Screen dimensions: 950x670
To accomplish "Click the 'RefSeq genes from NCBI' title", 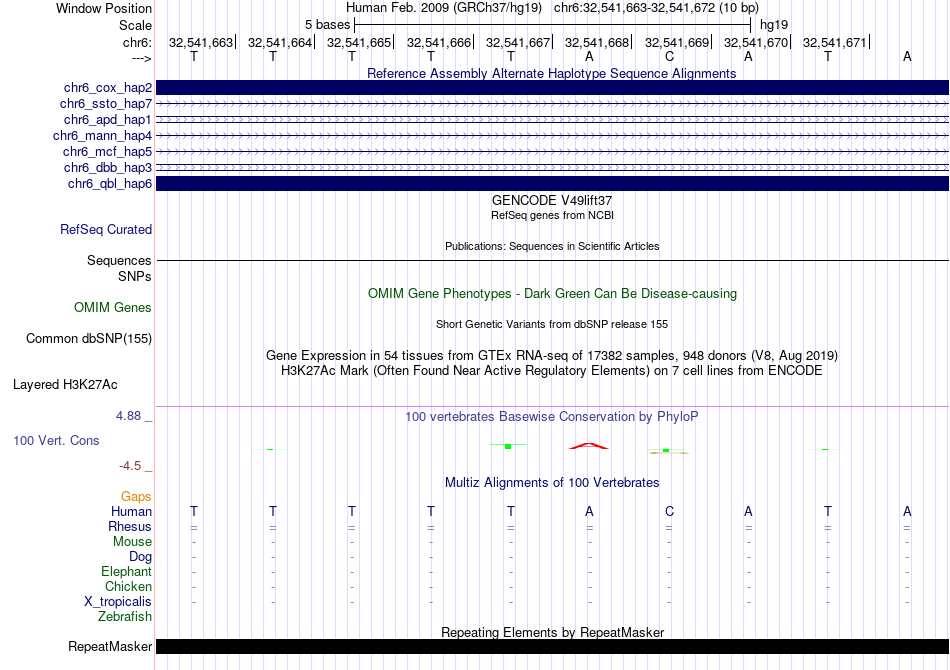I will (552, 215).
